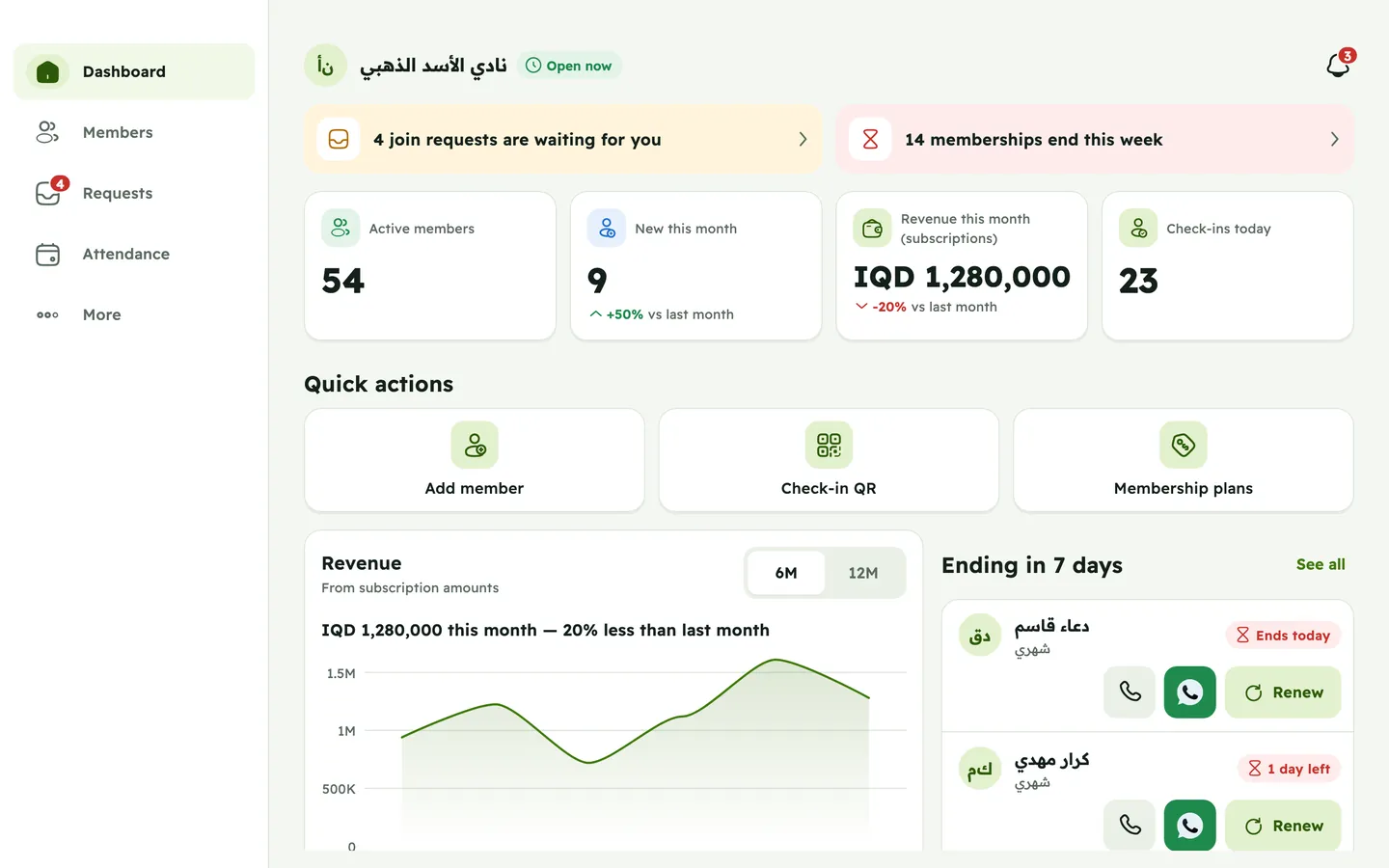Image resolution: width=1389 pixels, height=868 pixels.
Task: Click "14 memberships end this week" text
Action: [1033, 139]
